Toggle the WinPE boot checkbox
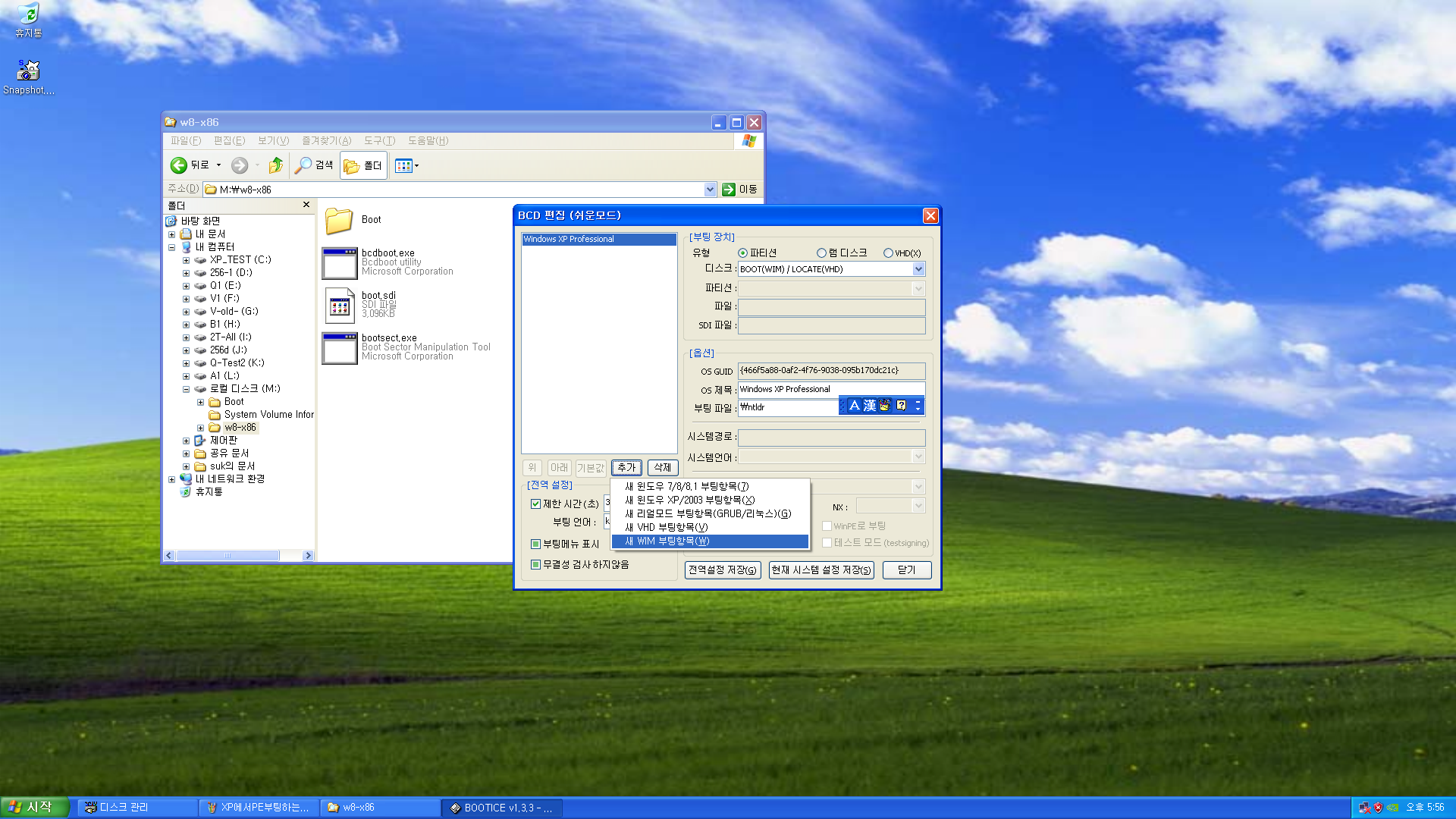1456x819 pixels. point(827,526)
